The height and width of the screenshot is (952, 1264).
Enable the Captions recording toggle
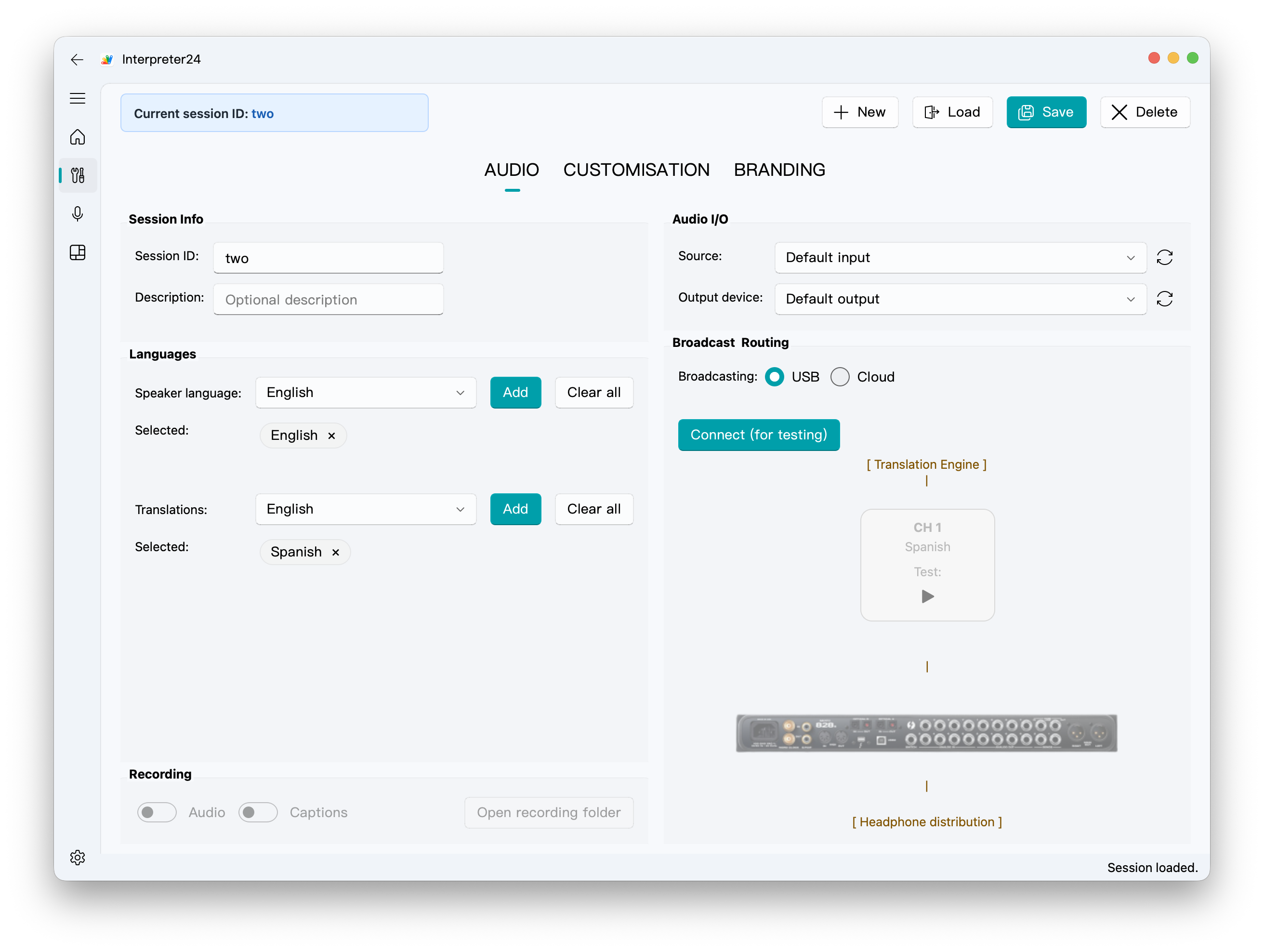click(x=258, y=812)
